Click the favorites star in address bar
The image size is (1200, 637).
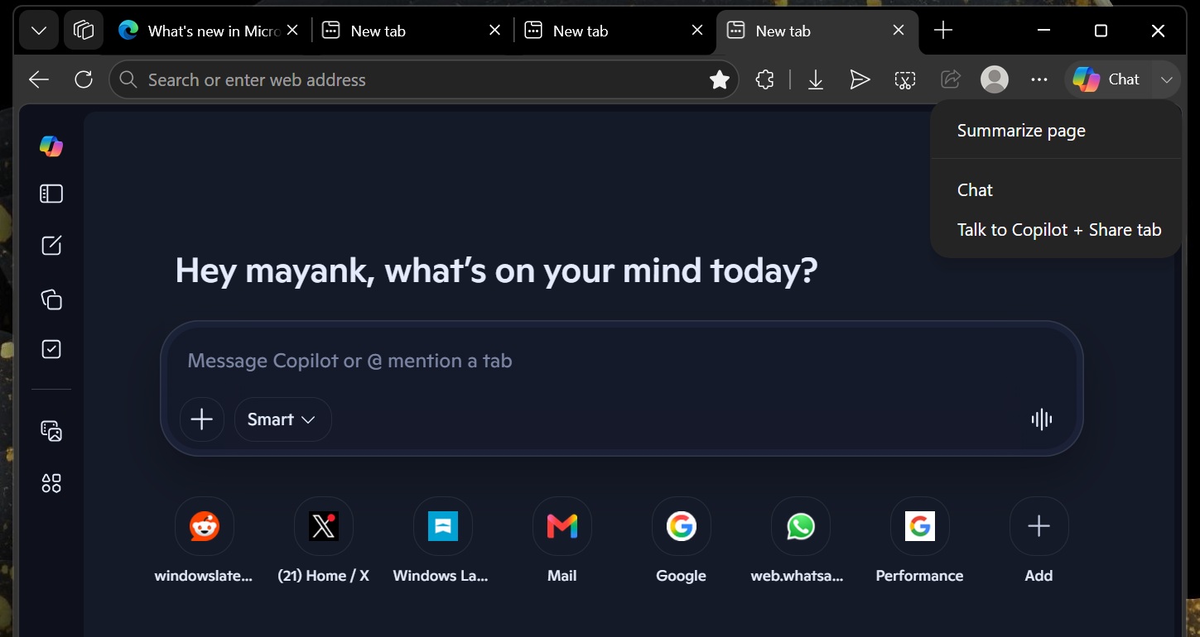coord(719,80)
